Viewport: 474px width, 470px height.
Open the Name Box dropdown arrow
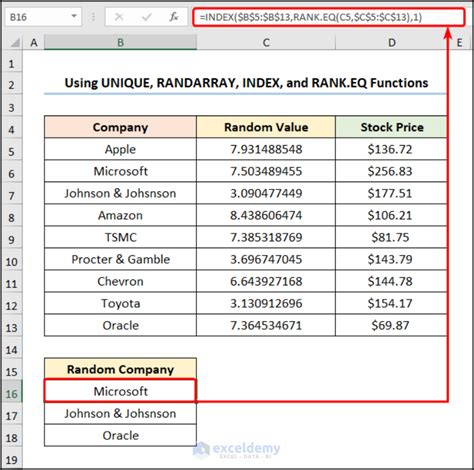[74, 16]
